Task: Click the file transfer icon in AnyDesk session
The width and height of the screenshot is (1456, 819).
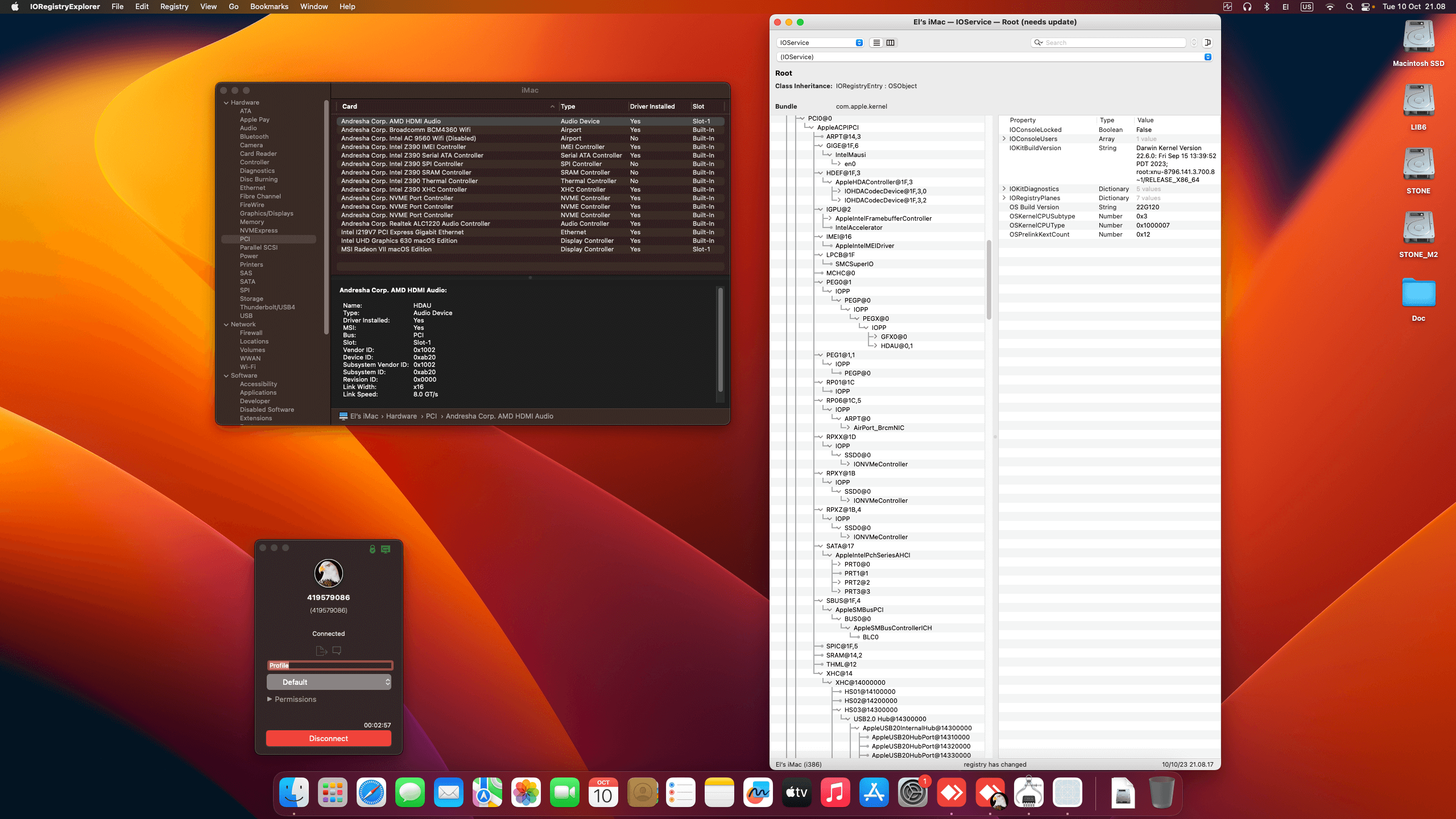Action: (321, 651)
